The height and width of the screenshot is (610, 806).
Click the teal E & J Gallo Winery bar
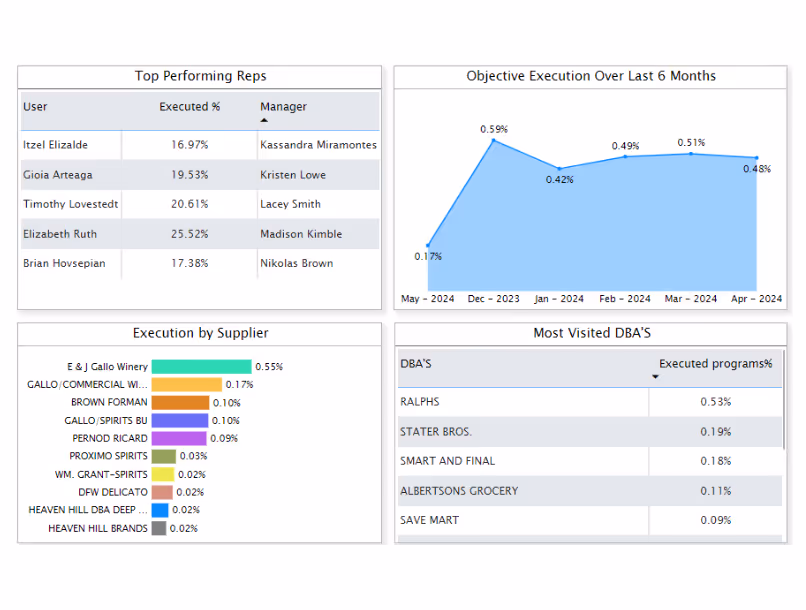[x=201, y=366]
